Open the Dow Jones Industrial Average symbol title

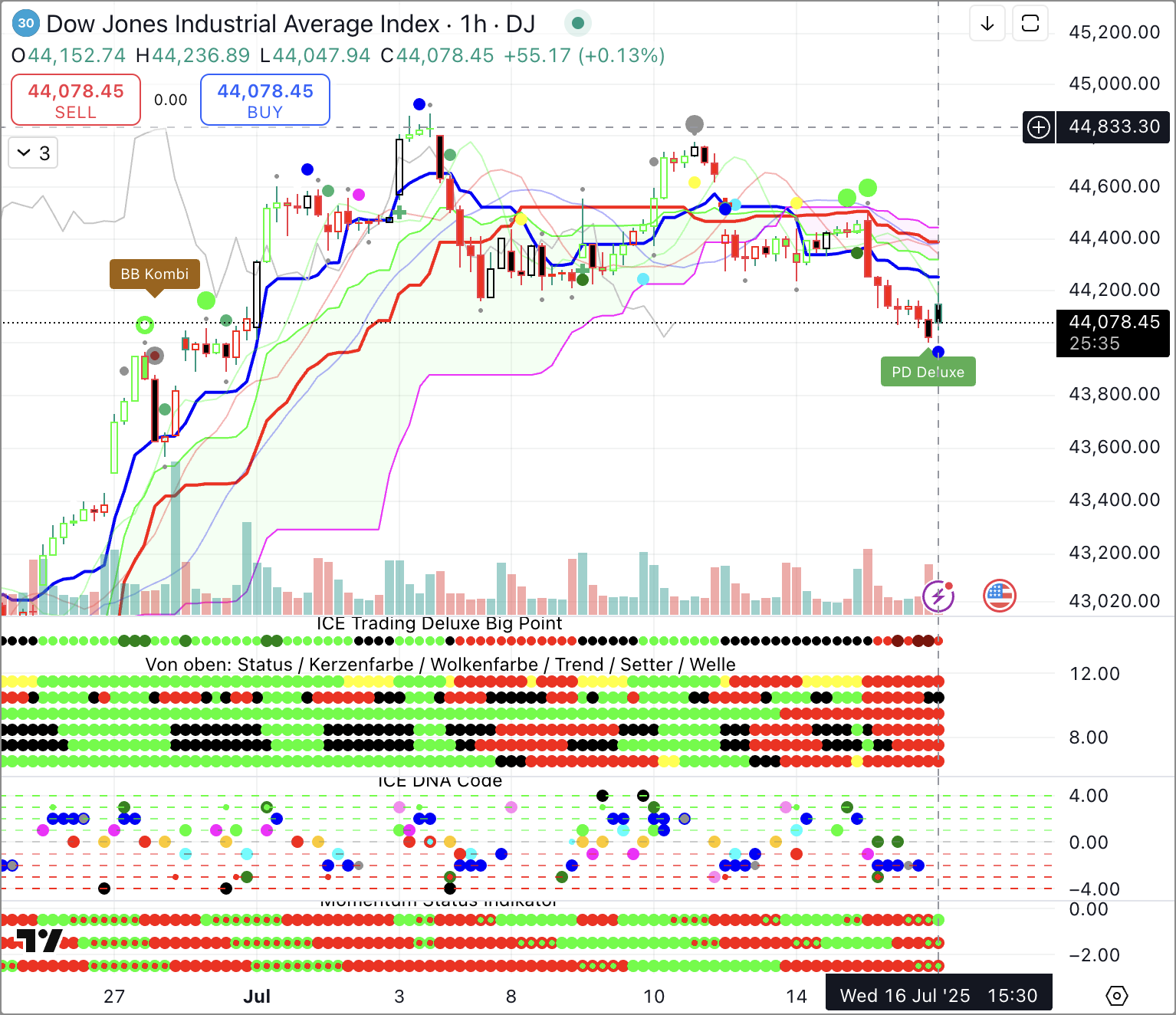[242, 25]
